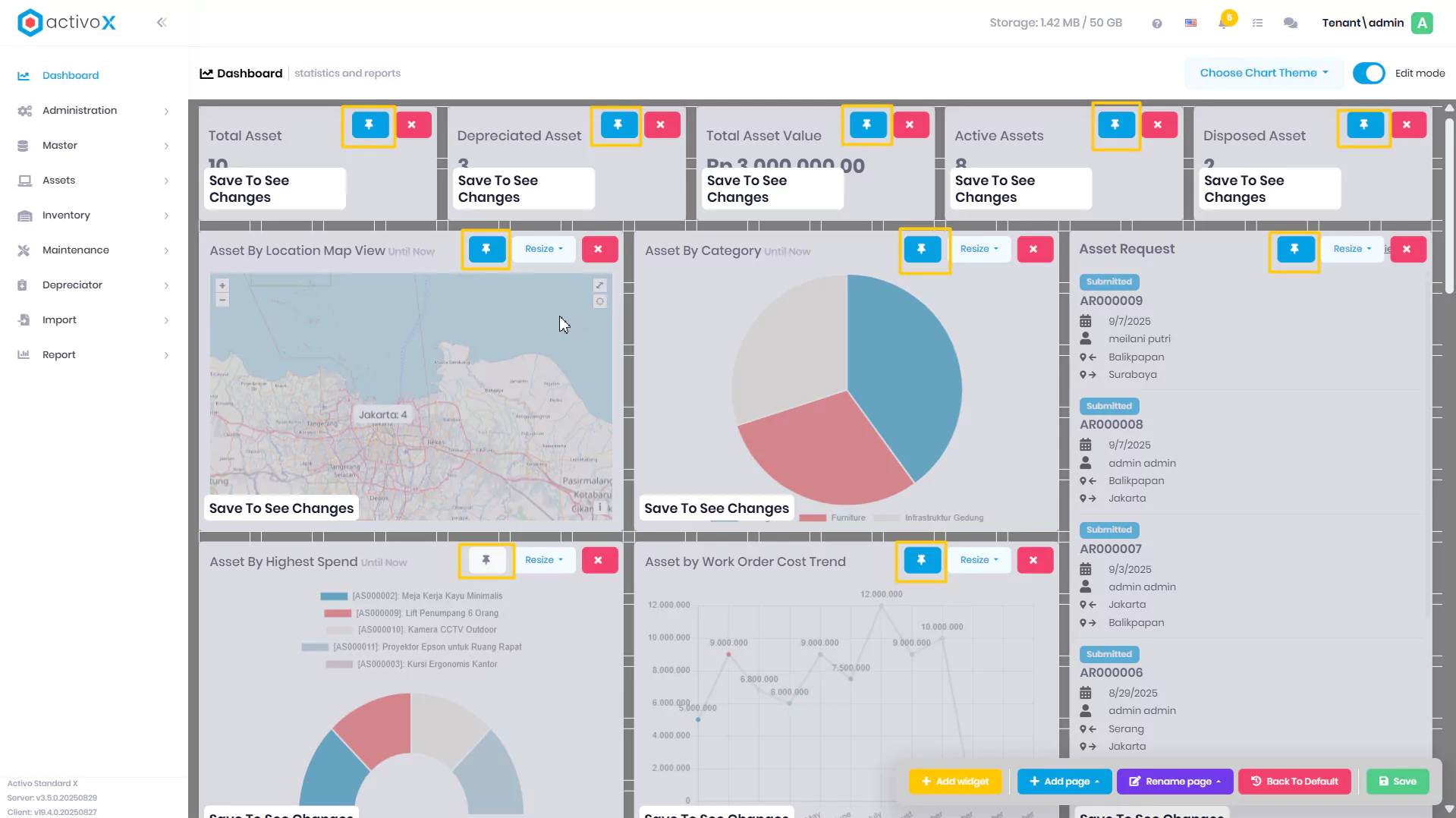Image resolution: width=1456 pixels, height=818 pixels.
Task: Expand the Inventory menu
Action: [94, 216]
